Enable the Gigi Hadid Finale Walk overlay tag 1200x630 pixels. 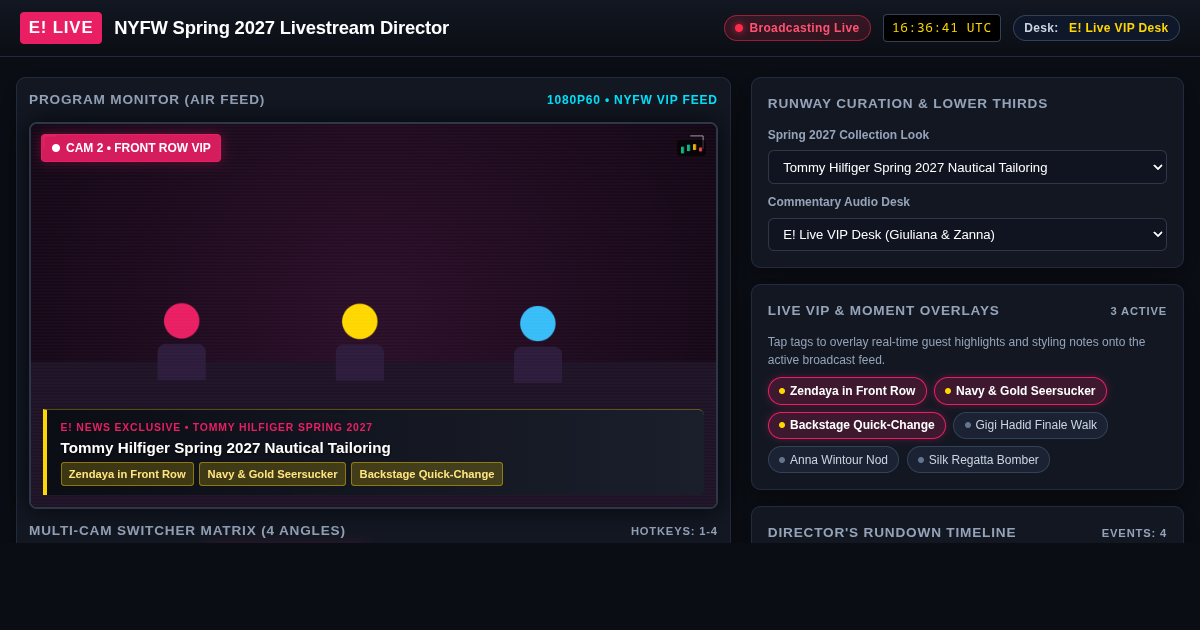1030,425
